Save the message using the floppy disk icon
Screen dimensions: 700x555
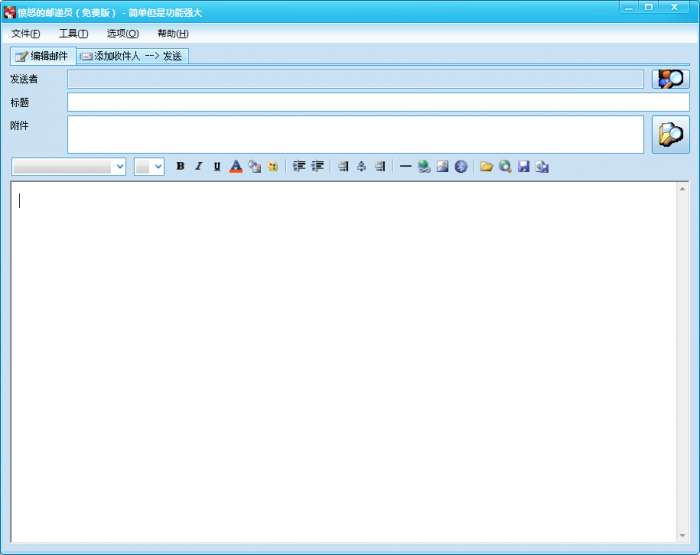tap(523, 167)
